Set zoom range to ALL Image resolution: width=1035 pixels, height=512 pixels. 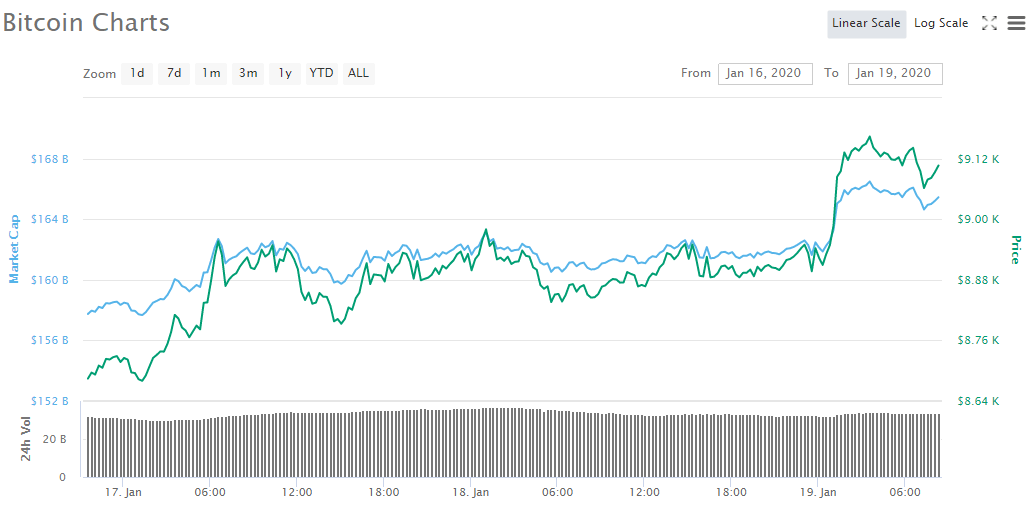[358, 74]
